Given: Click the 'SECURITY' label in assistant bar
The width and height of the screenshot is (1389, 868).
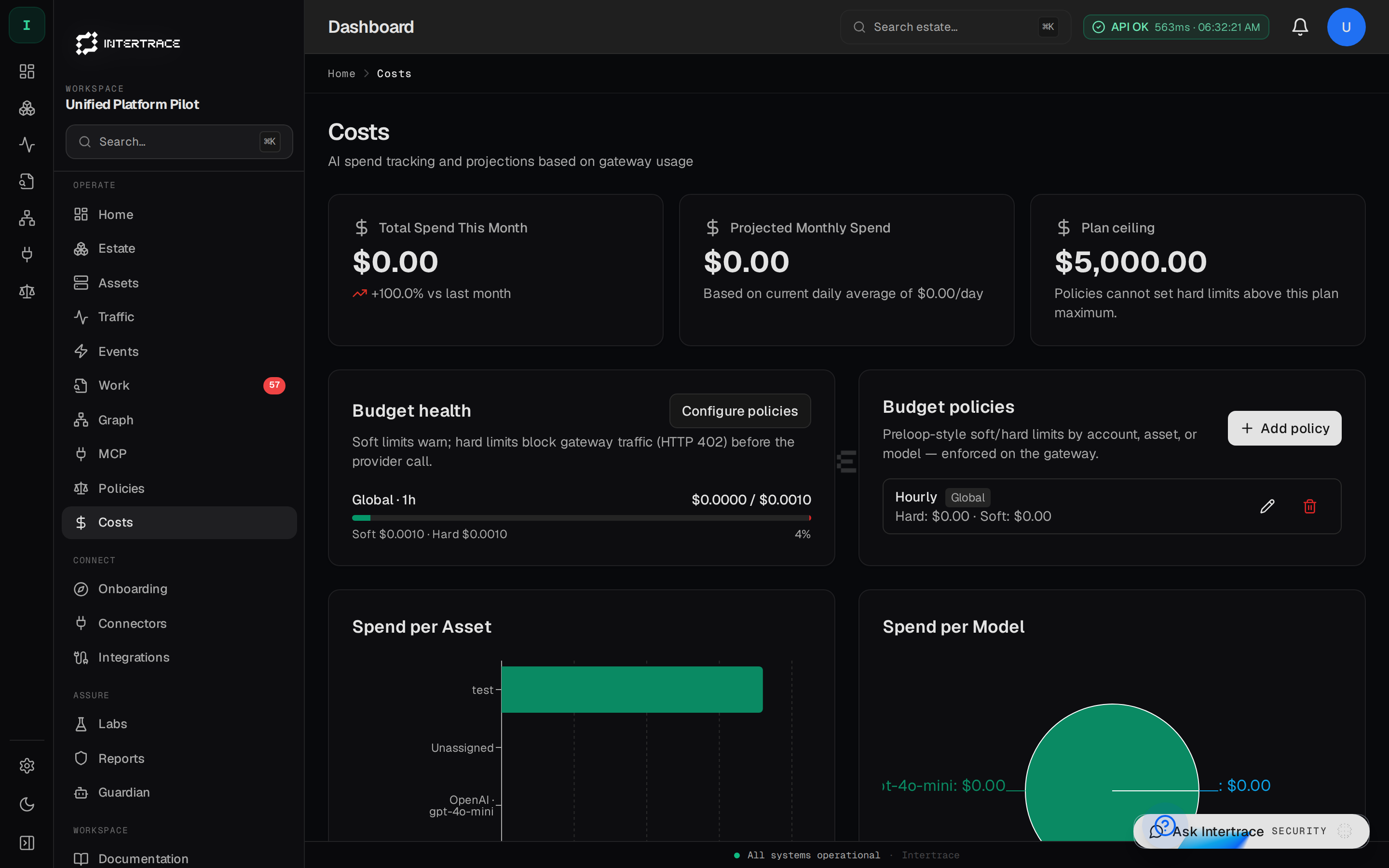Looking at the screenshot, I should pos(1299,831).
